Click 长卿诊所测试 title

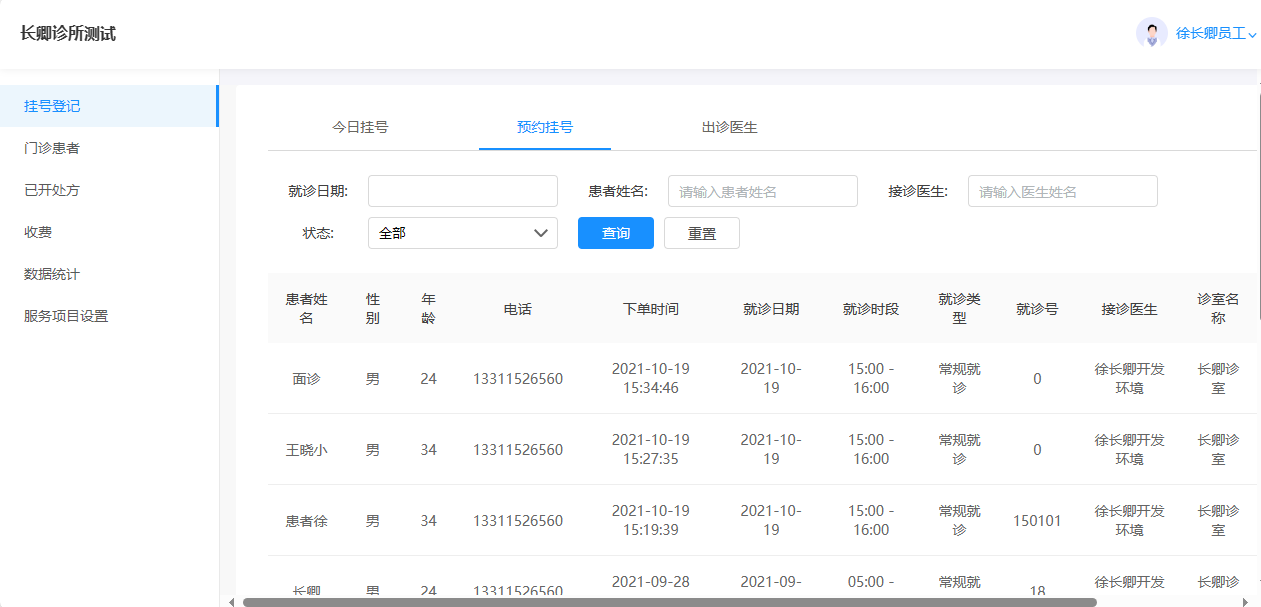68,33
